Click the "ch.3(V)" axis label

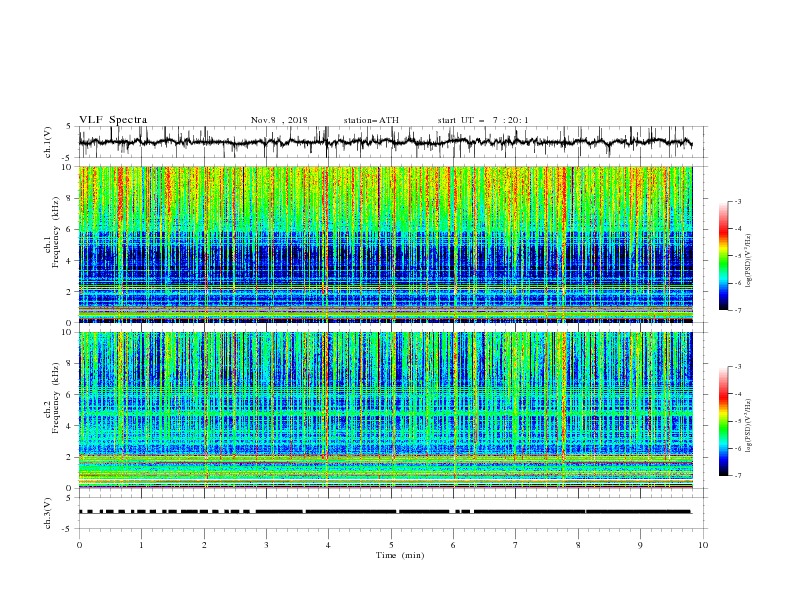point(48,513)
